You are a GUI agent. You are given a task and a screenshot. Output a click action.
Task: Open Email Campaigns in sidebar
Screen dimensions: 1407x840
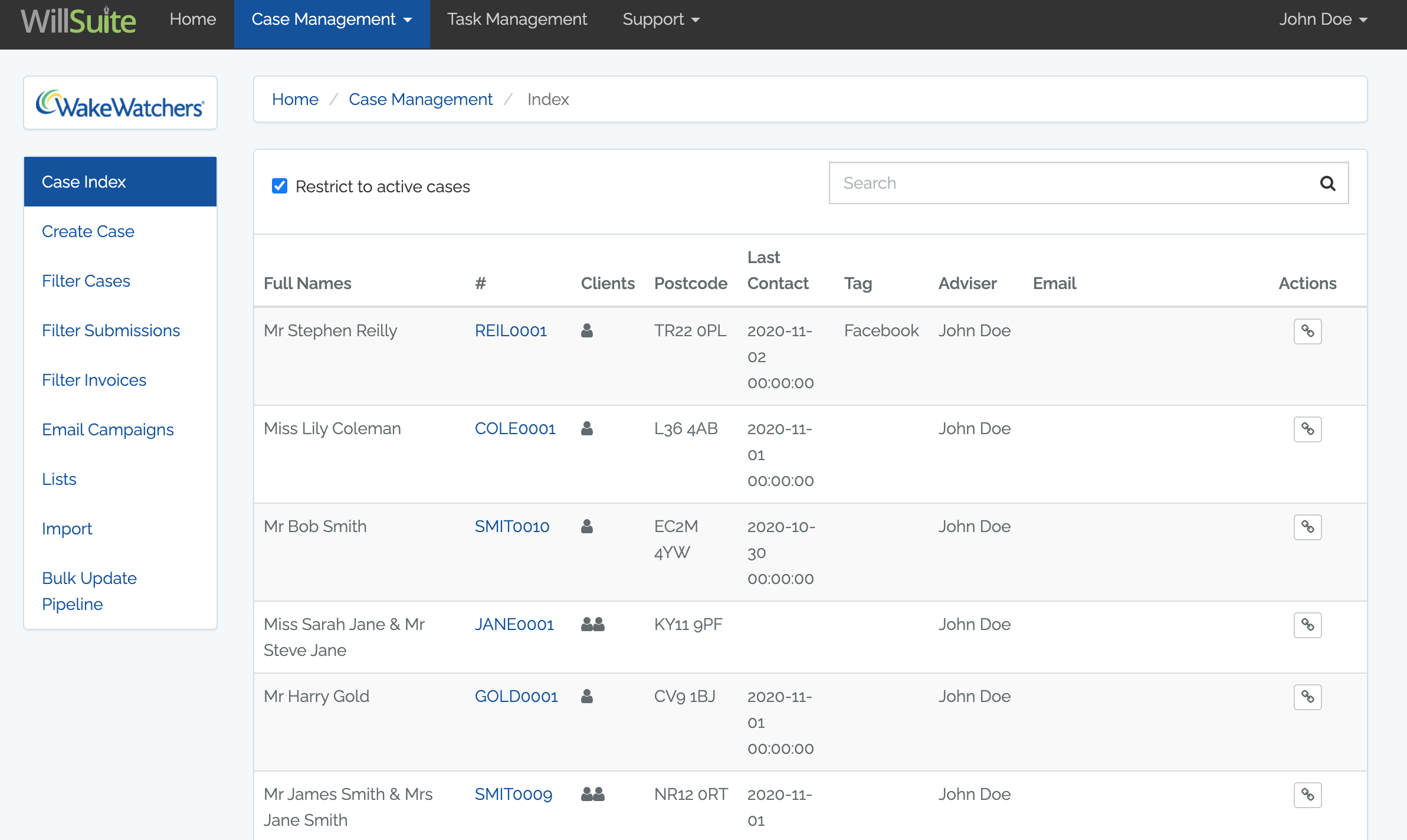(108, 429)
